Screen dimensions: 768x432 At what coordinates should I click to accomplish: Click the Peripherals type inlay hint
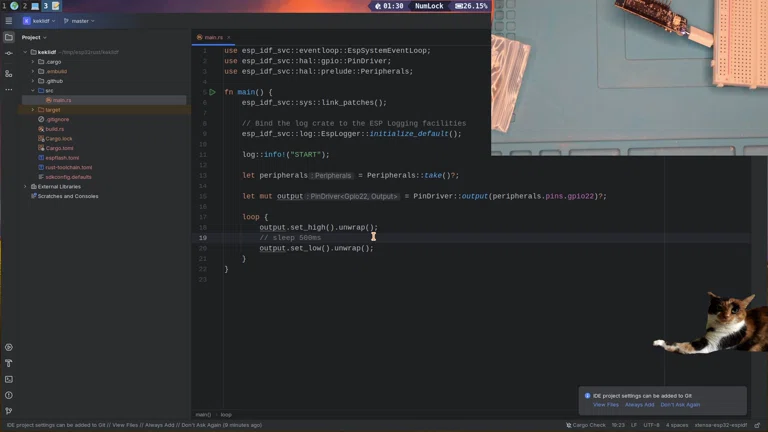[331, 175]
